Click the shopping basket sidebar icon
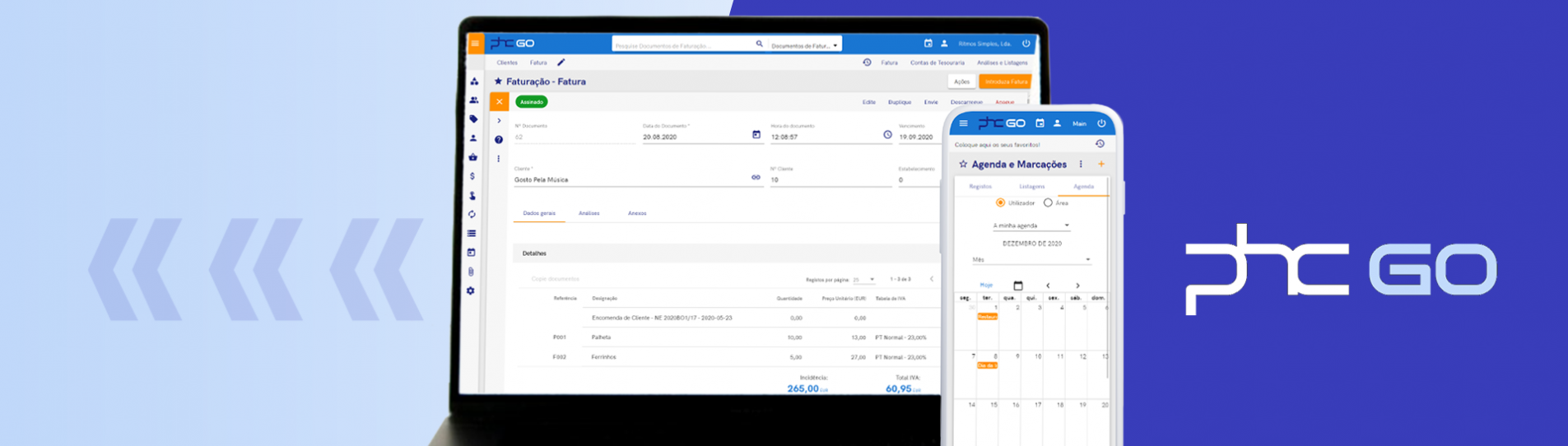Viewport: 1568px width, 446px height. click(x=472, y=157)
